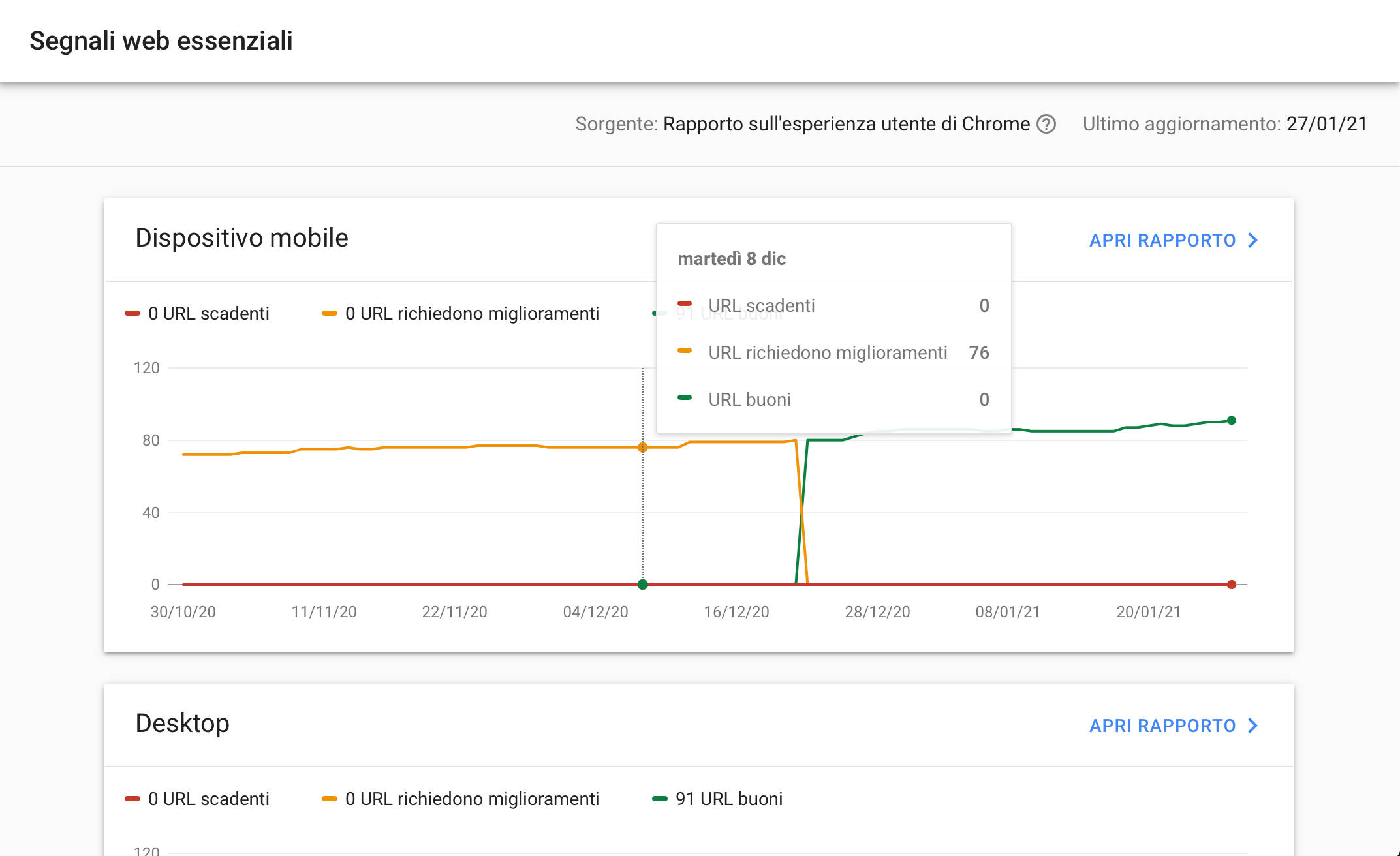Expand the desktop report via APRI RAPPORTO arrow

(x=1252, y=726)
